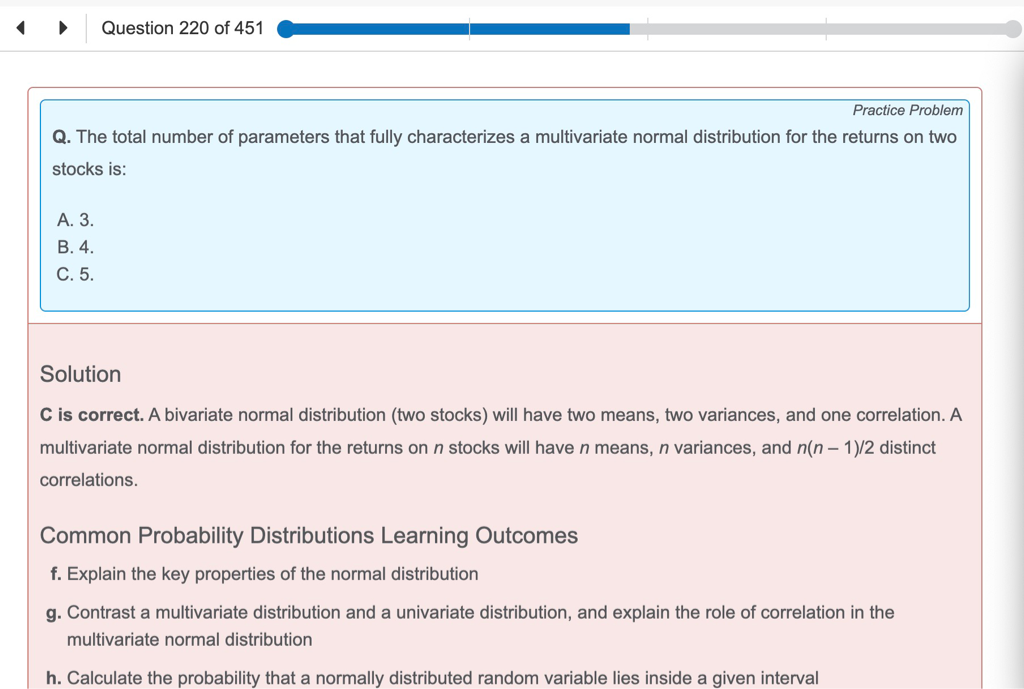Viewport: 1024px width, 689px height.
Task: Open learning outcome g about multivariate distribution
Action: coord(480,612)
